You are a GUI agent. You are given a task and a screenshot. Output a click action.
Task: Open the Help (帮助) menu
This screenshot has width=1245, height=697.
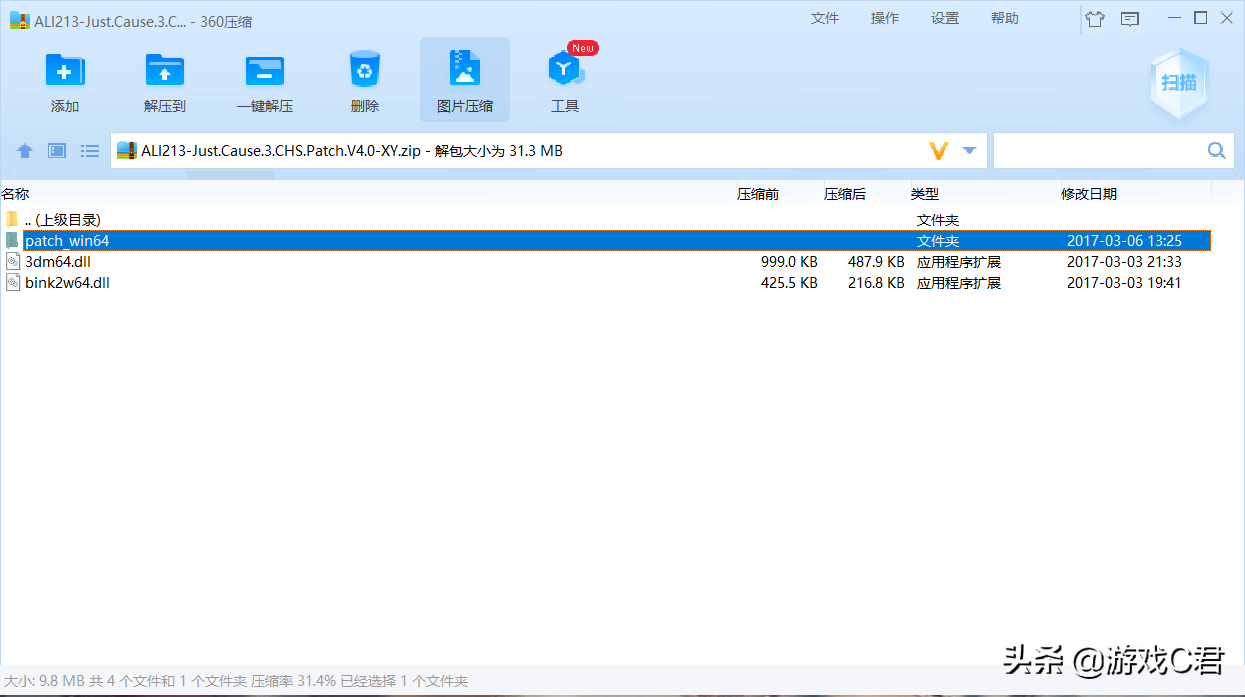pyautogui.click(x=1004, y=18)
